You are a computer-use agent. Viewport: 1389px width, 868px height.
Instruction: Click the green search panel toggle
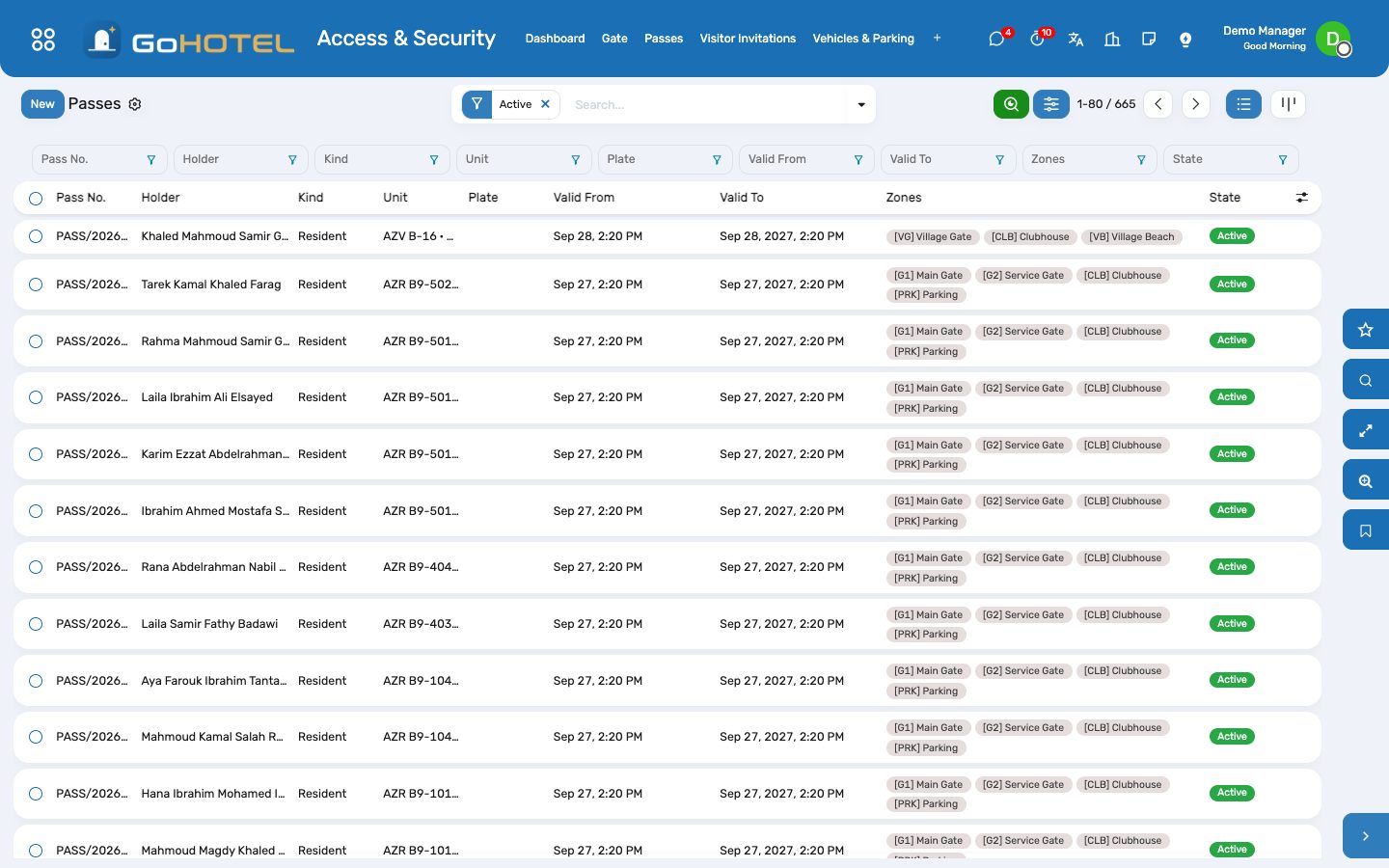(x=1011, y=104)
